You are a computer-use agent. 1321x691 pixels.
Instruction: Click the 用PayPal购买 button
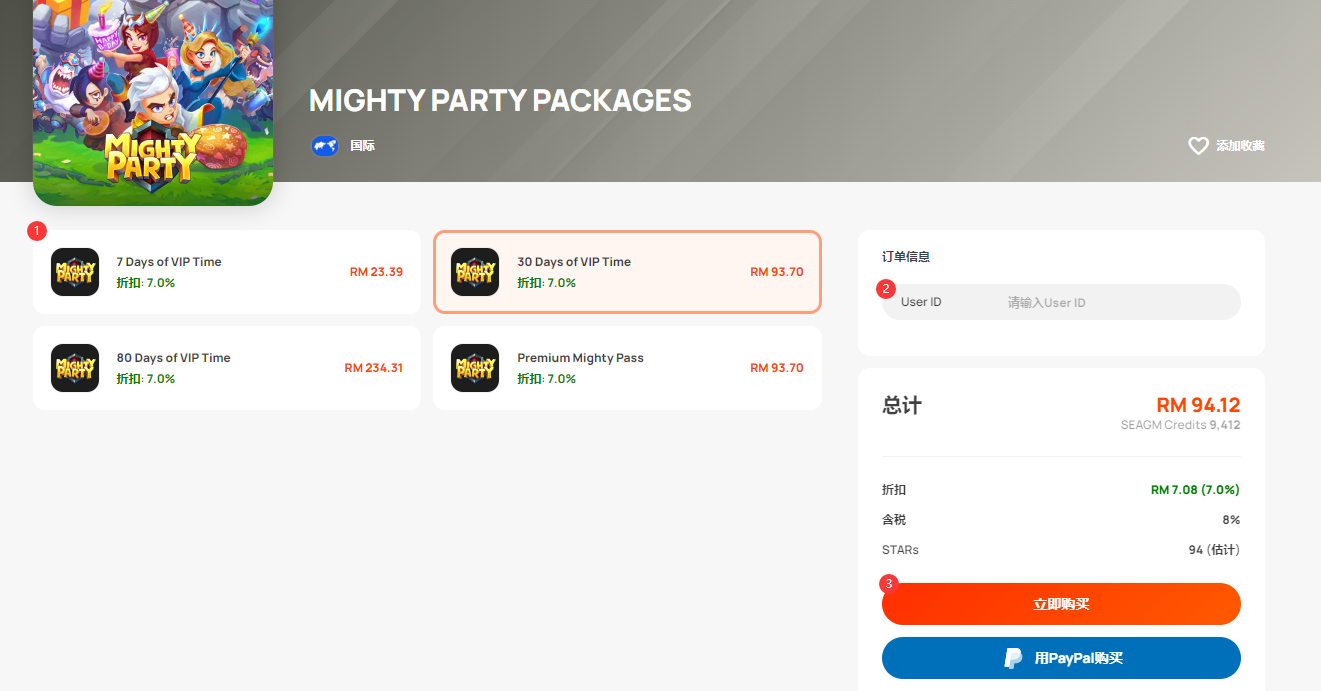[1061, 658]
